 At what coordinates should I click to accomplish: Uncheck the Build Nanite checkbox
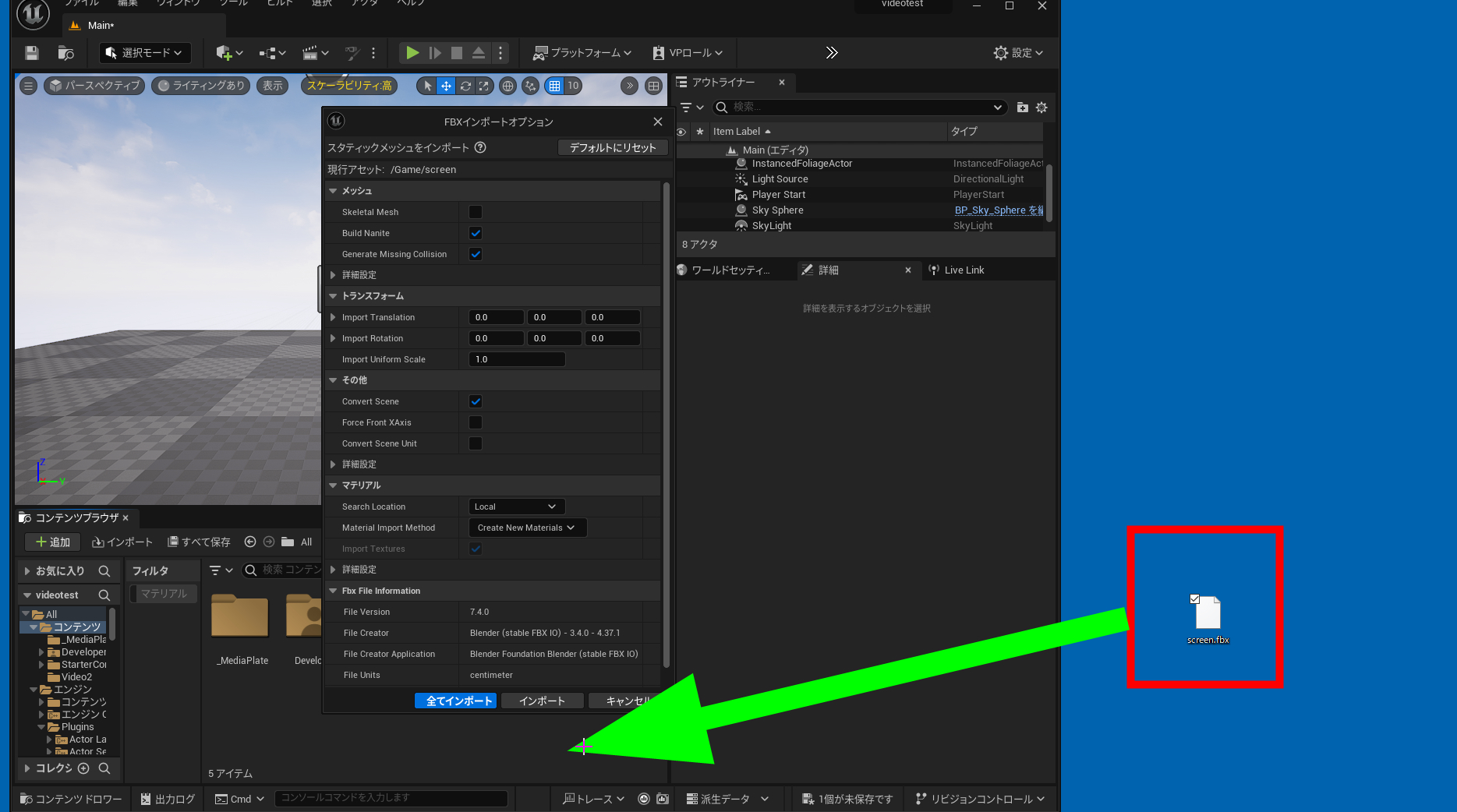476,233
